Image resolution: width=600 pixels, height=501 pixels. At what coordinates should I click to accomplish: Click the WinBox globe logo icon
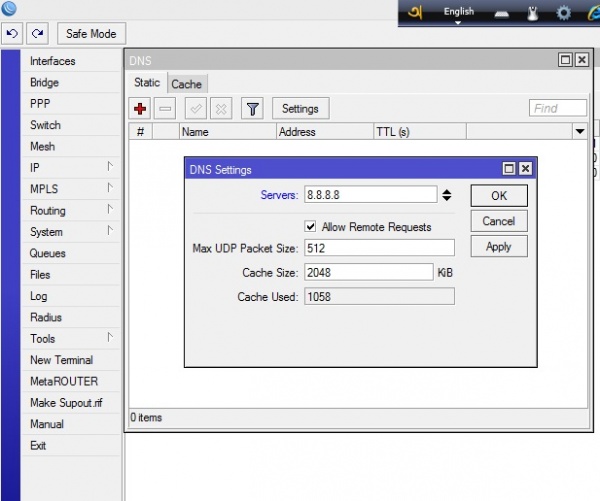(8, 8)
